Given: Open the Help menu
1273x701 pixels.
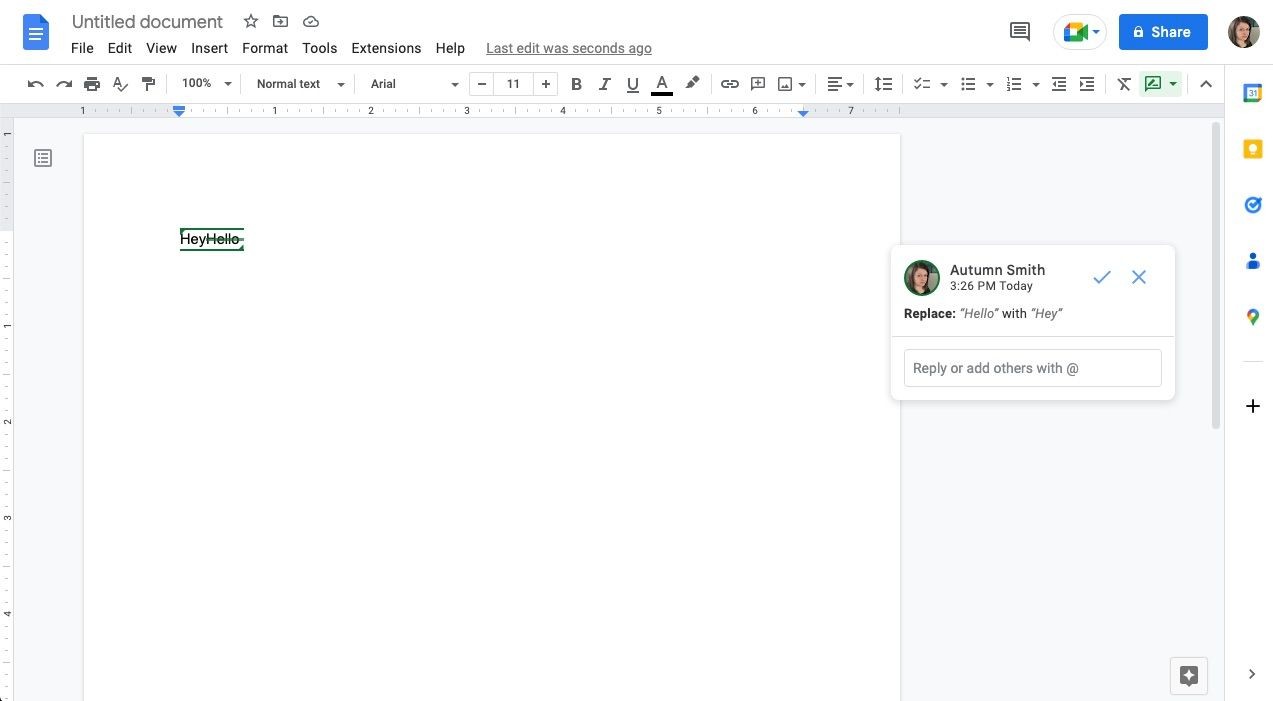Looking at the screenshot, I should (450, 48).
